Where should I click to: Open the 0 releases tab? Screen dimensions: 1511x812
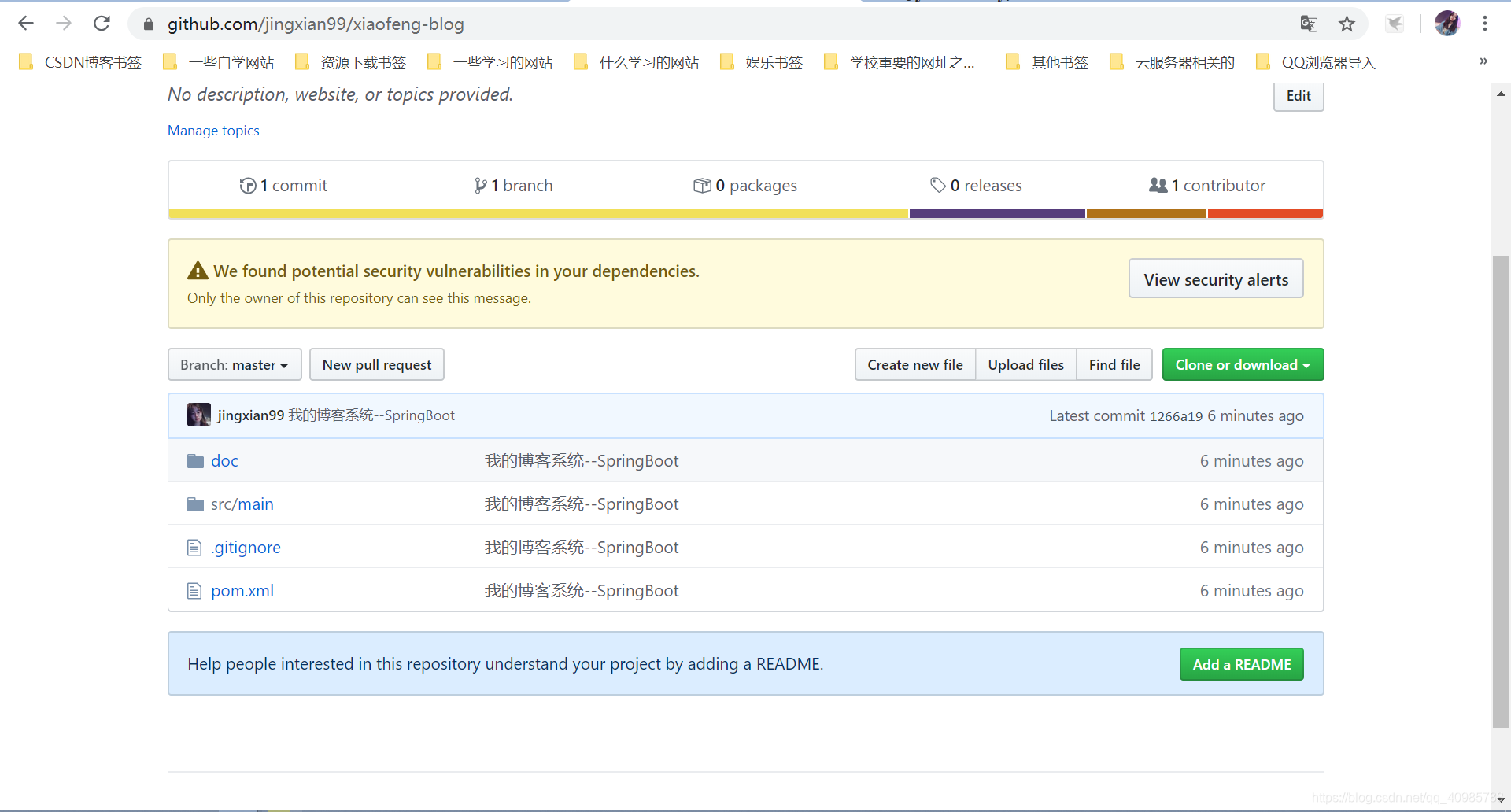click(x=976, y=186)
